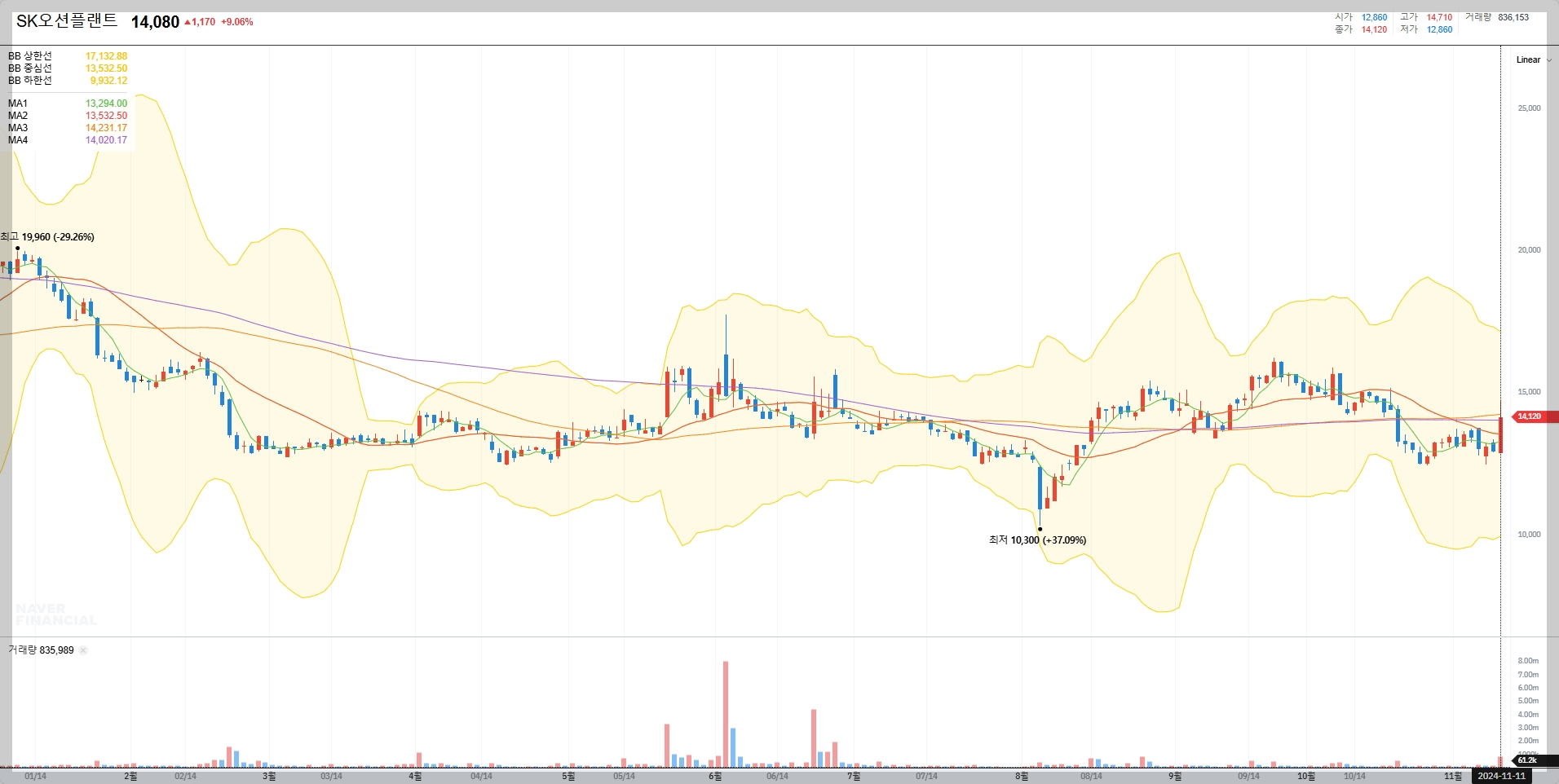Click the 15,000 price axis label
This screenshot has height=784, width=1559.
[x=1529, y=392]
